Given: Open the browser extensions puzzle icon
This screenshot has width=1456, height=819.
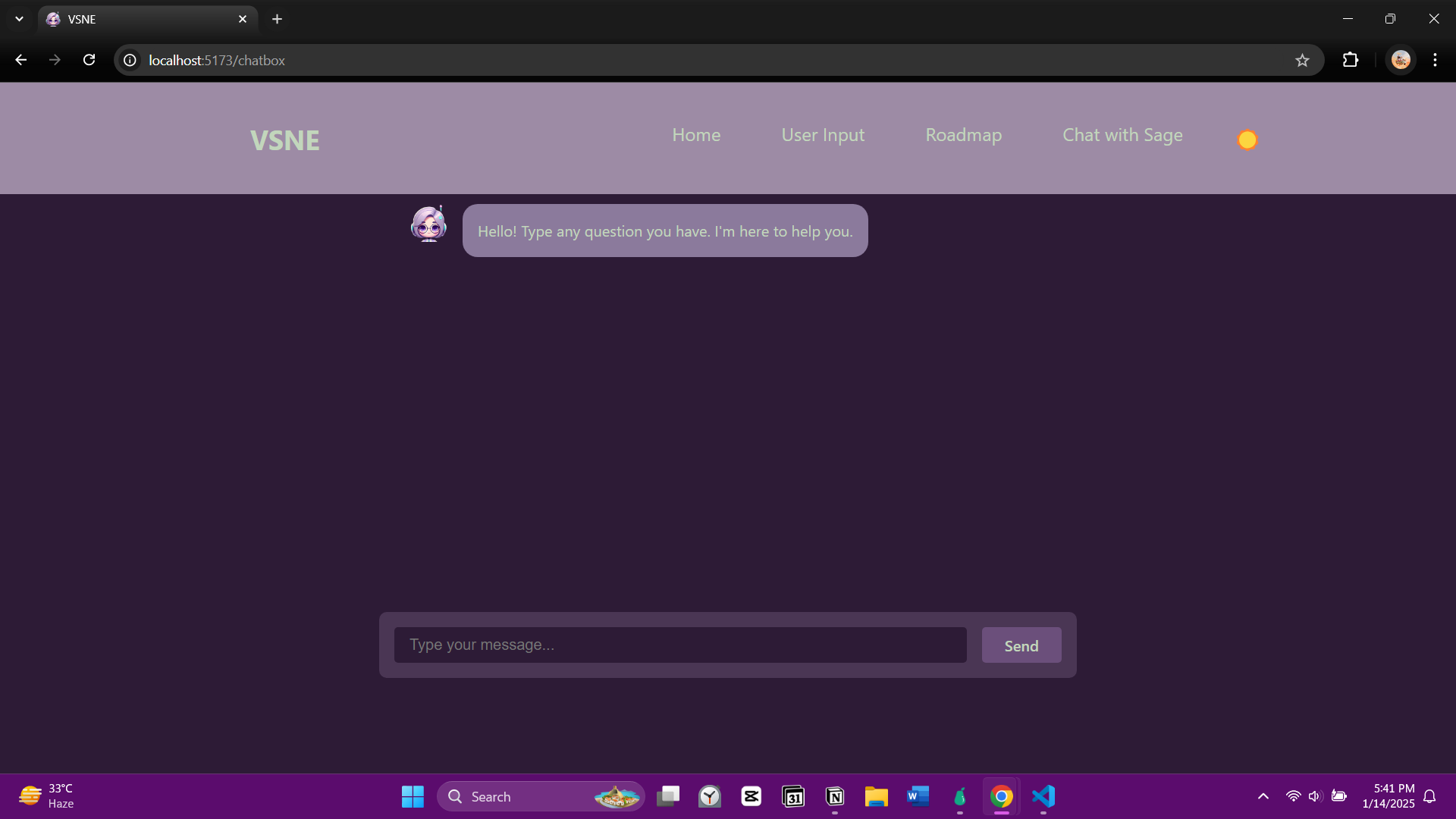Looking at the screenshot, I should (1350, 60).
